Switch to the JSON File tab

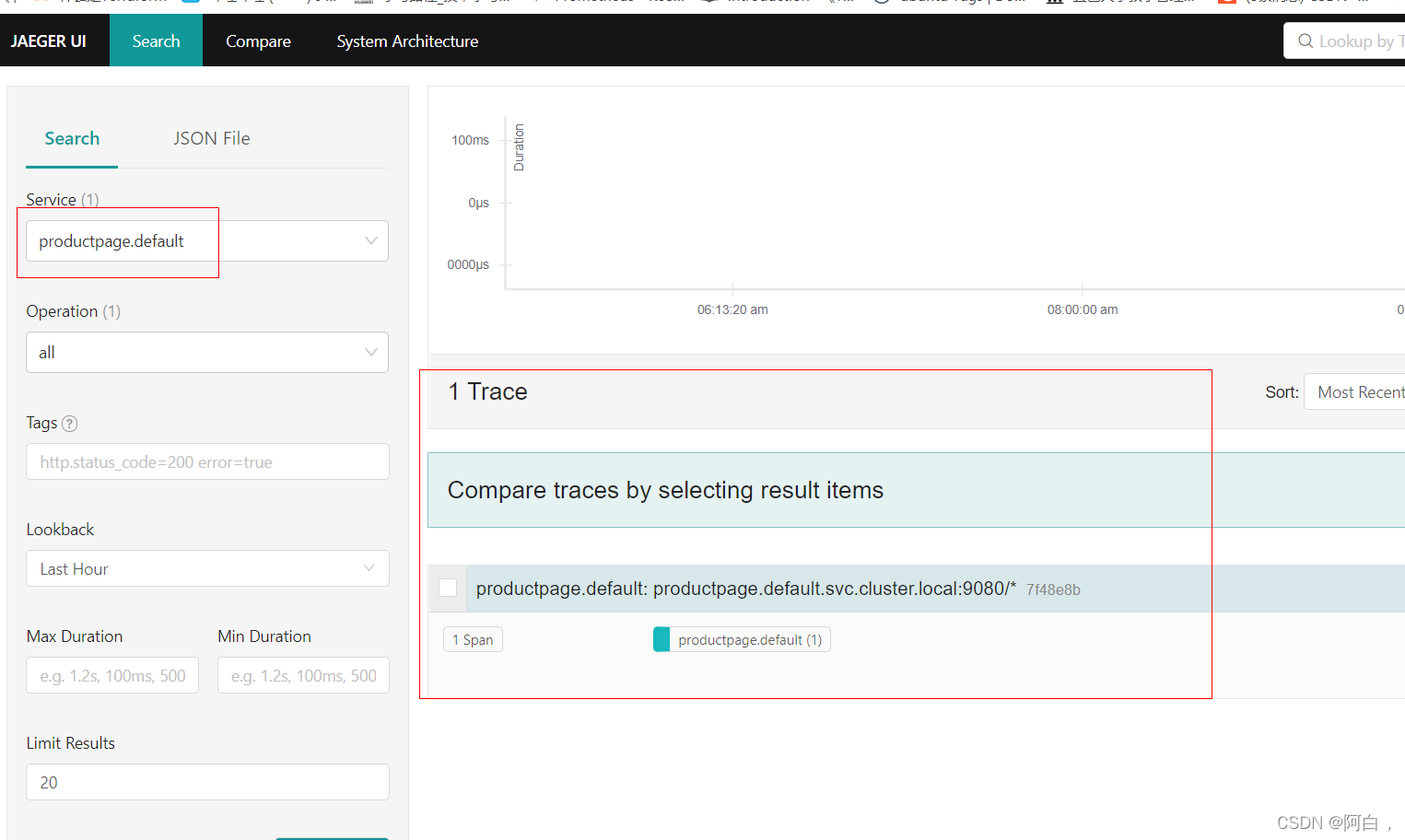212,139
